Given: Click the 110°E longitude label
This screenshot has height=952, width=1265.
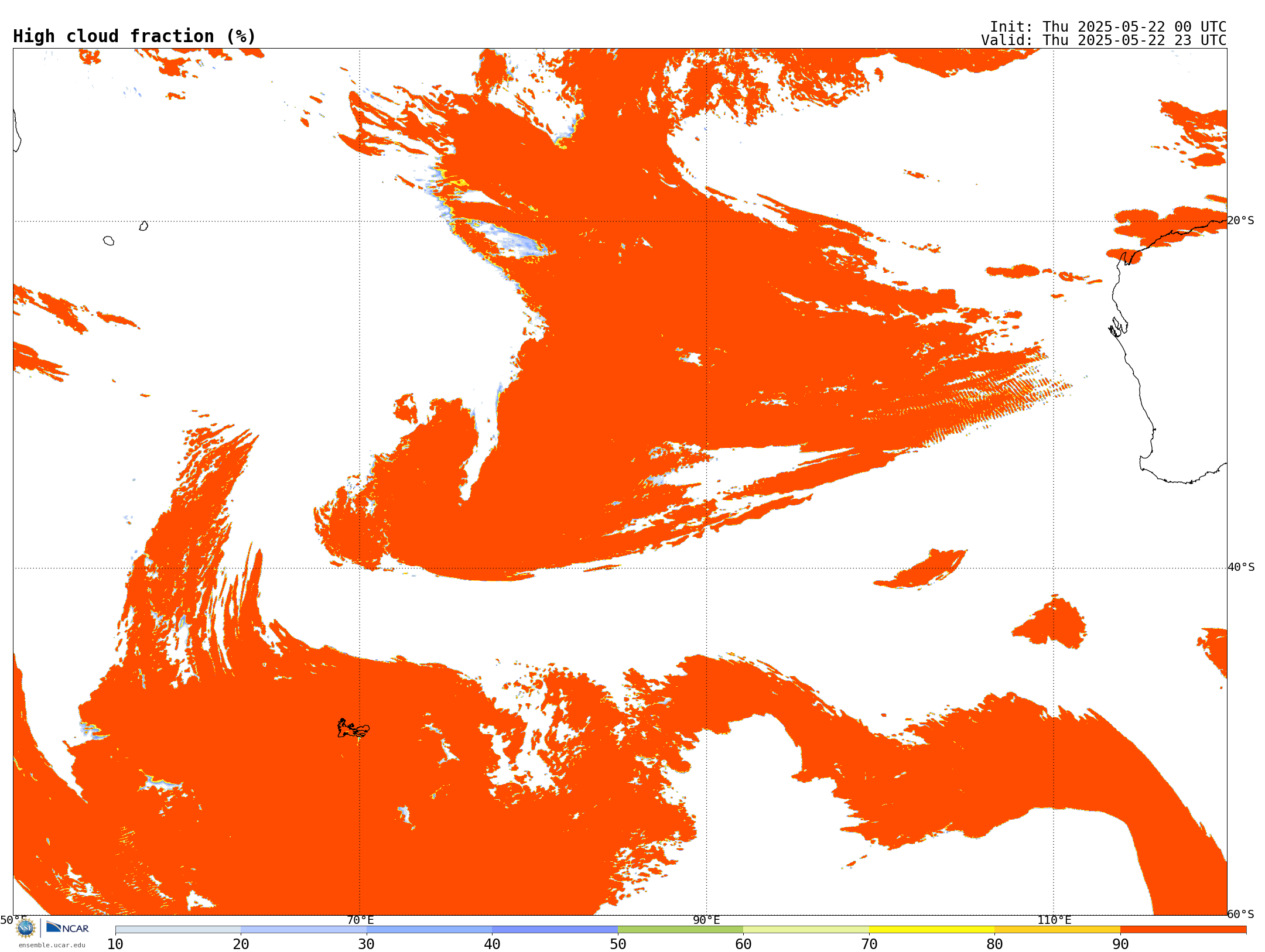Looking at the screenshot, I should coord(1054,920).
